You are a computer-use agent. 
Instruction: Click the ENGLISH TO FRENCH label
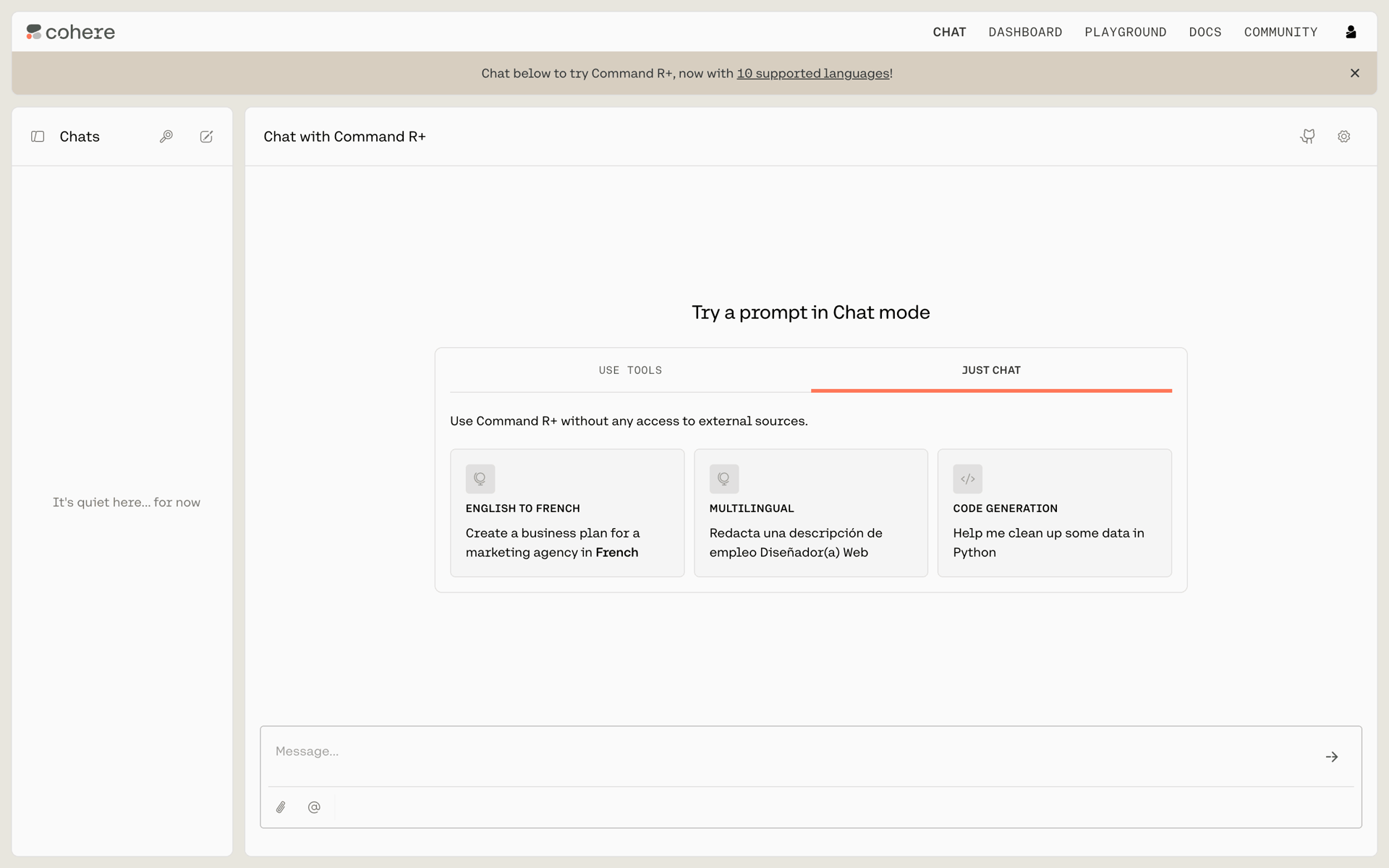(x=523, y=509)
